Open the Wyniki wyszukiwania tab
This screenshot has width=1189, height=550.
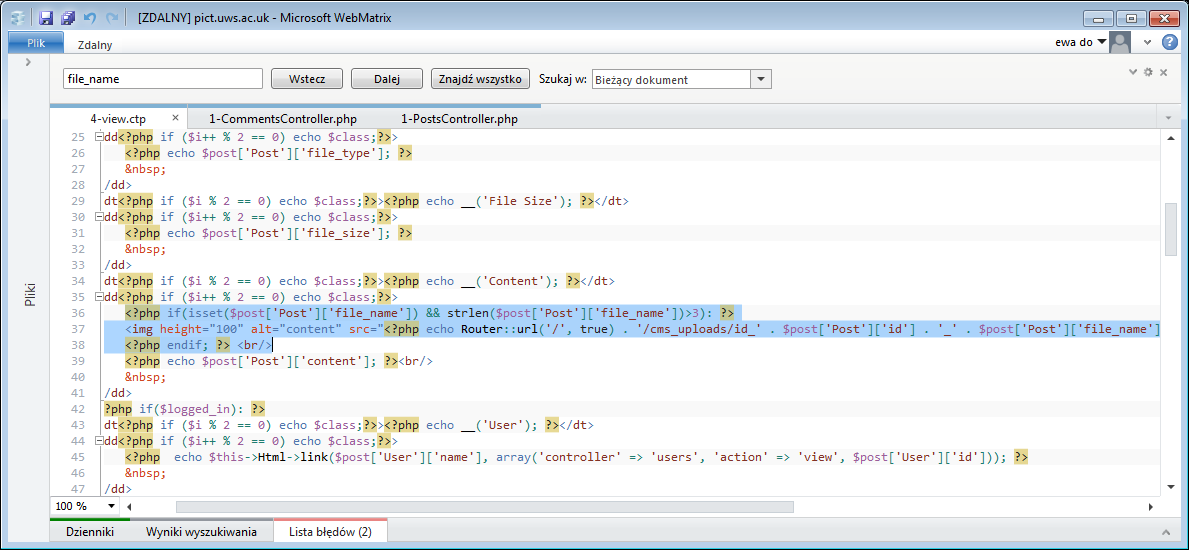[201, 532]
